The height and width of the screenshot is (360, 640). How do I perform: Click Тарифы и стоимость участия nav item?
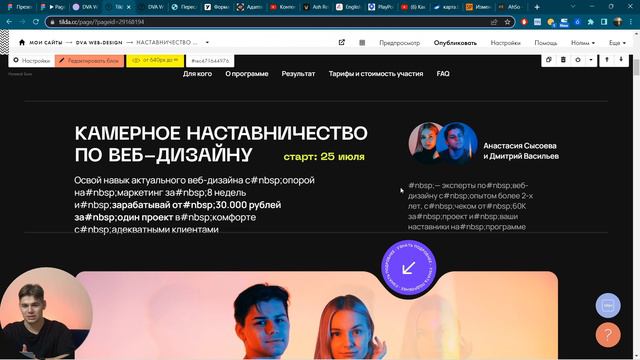[376, 74]
